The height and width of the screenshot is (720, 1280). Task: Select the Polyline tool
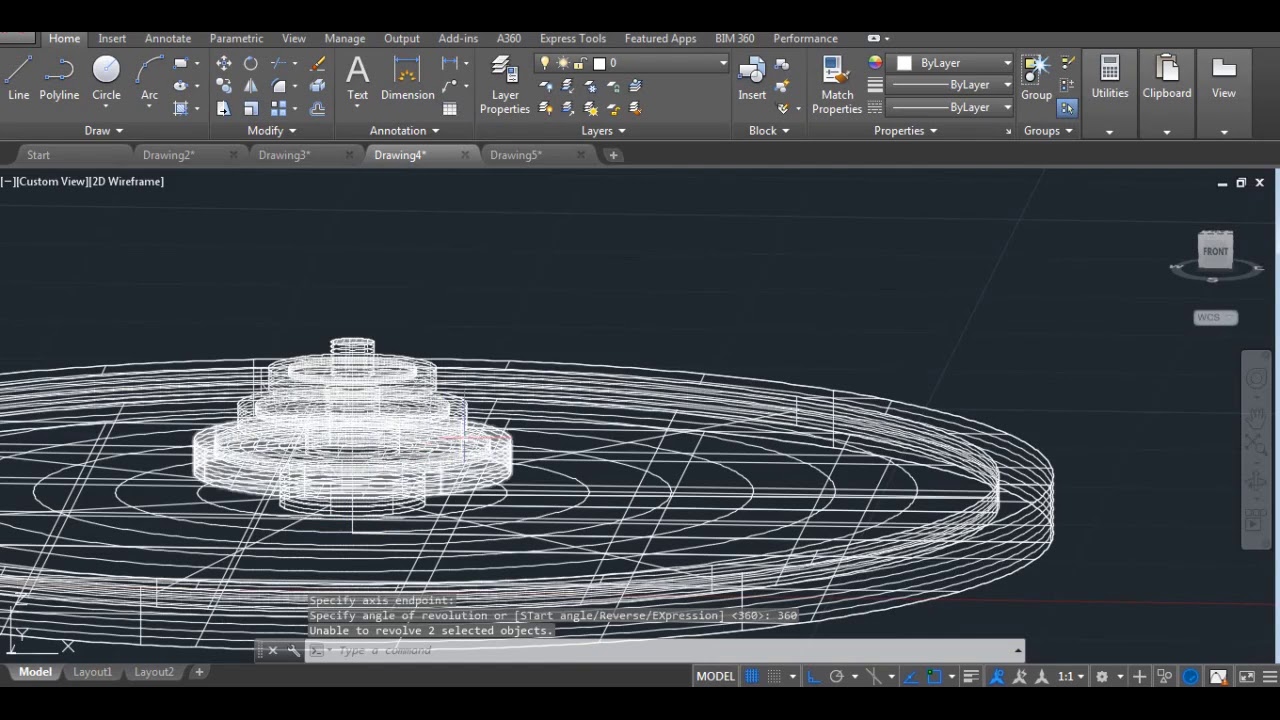click(x=59, y=78)
